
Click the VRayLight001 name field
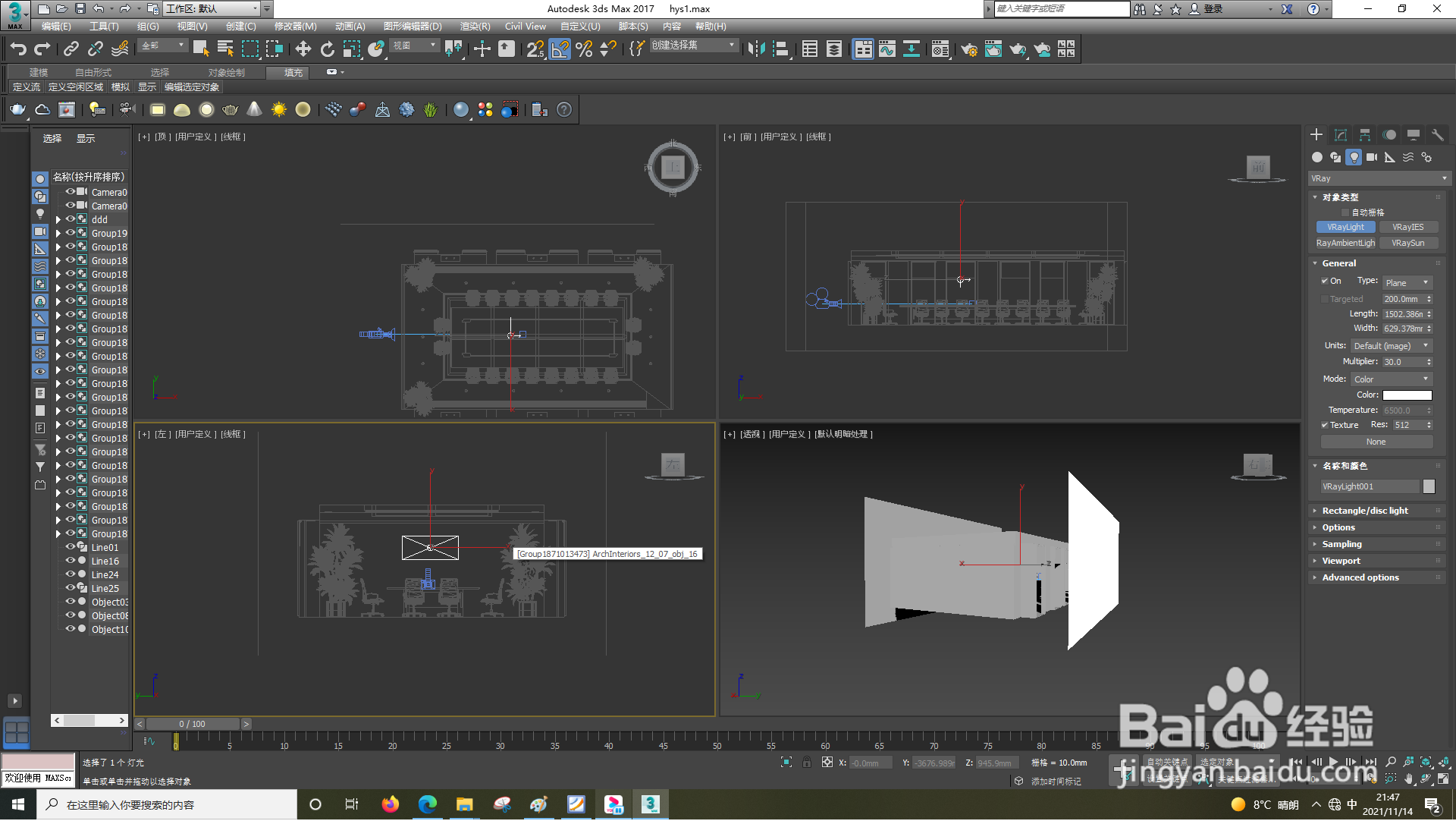click(x=1369, y=486)
